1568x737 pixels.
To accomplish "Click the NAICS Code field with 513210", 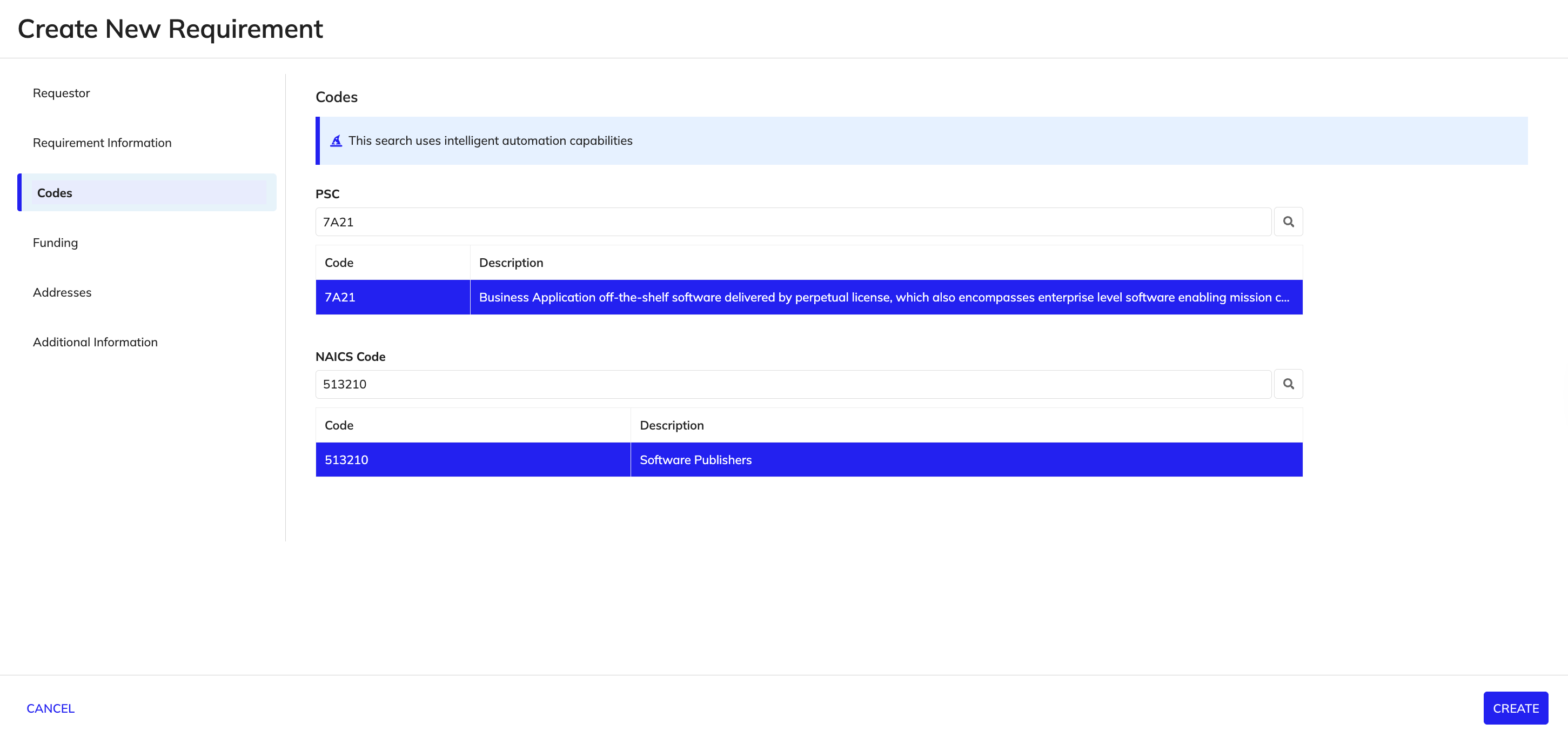I will click(793, 385).
